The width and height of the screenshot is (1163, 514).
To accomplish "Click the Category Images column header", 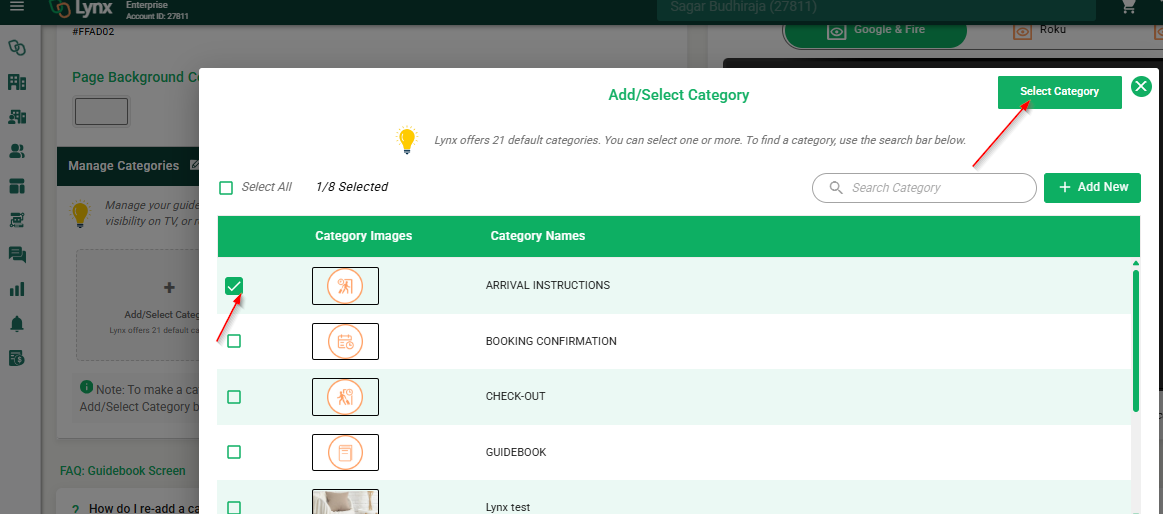I will coord(363,236).
